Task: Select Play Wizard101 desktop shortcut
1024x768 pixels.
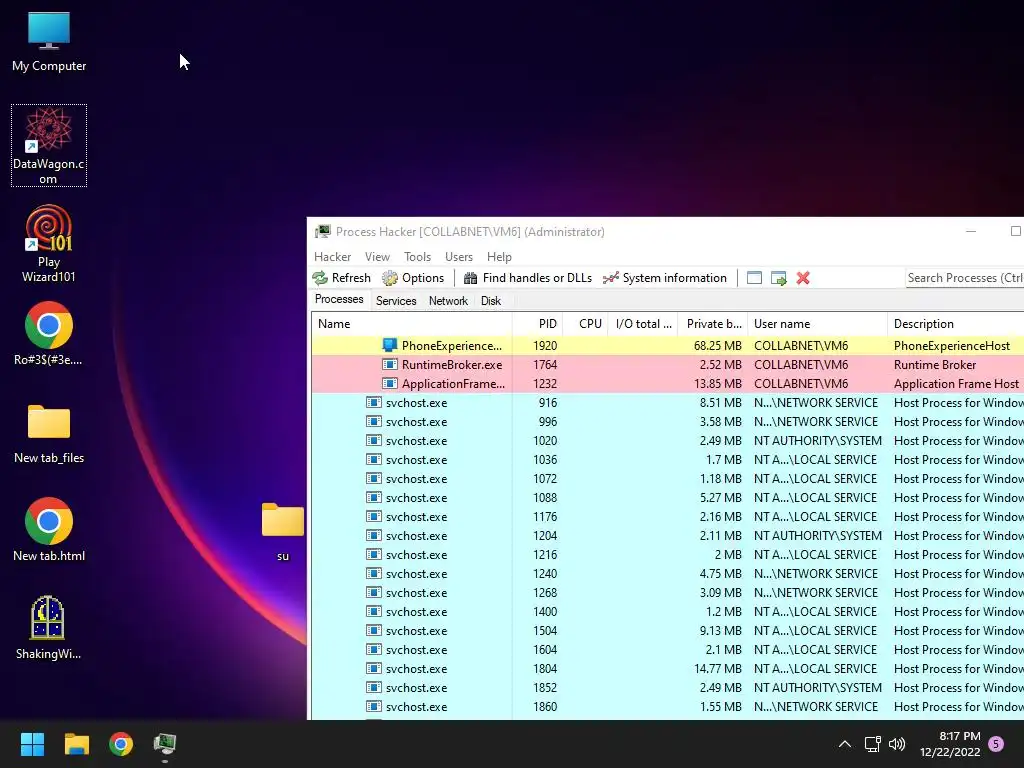Action: pyautogui.click(x=49, y=244)
